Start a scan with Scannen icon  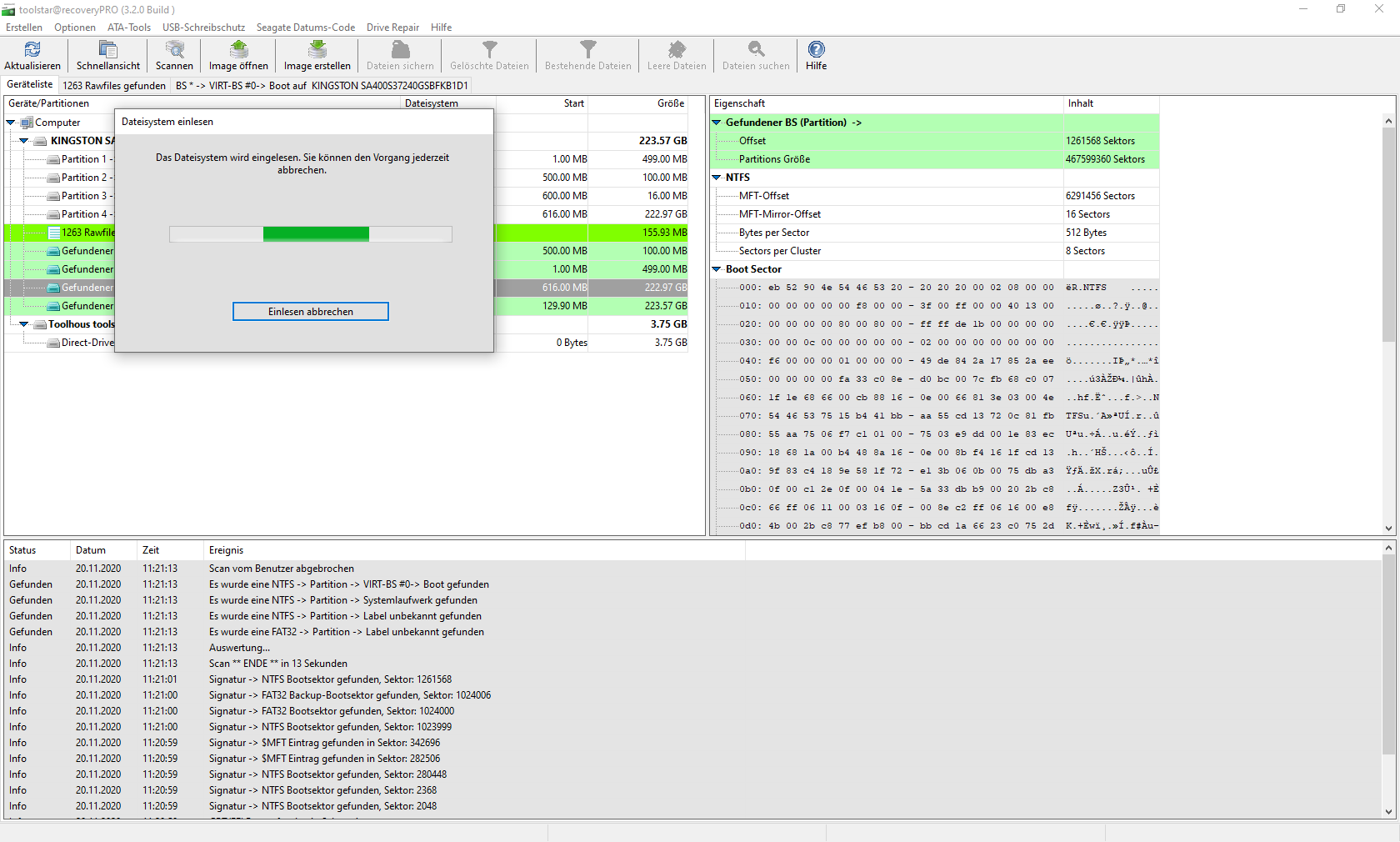[x=174, y=50]
